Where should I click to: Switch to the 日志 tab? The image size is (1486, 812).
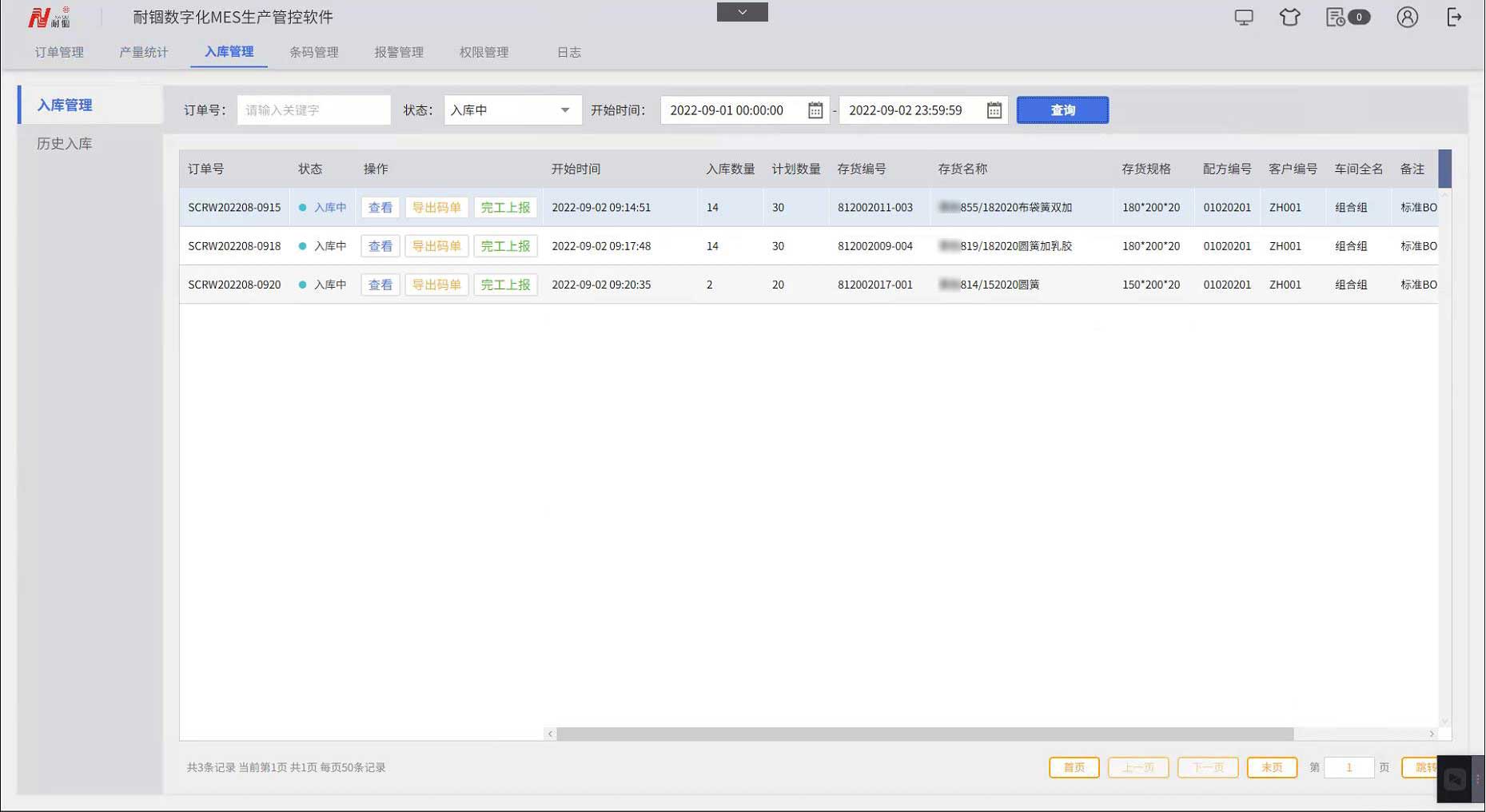[569, 52]
